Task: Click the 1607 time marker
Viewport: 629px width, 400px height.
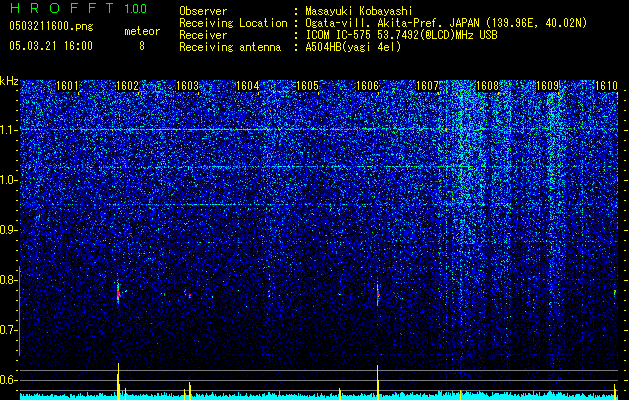Action: (x=428, y=86)
